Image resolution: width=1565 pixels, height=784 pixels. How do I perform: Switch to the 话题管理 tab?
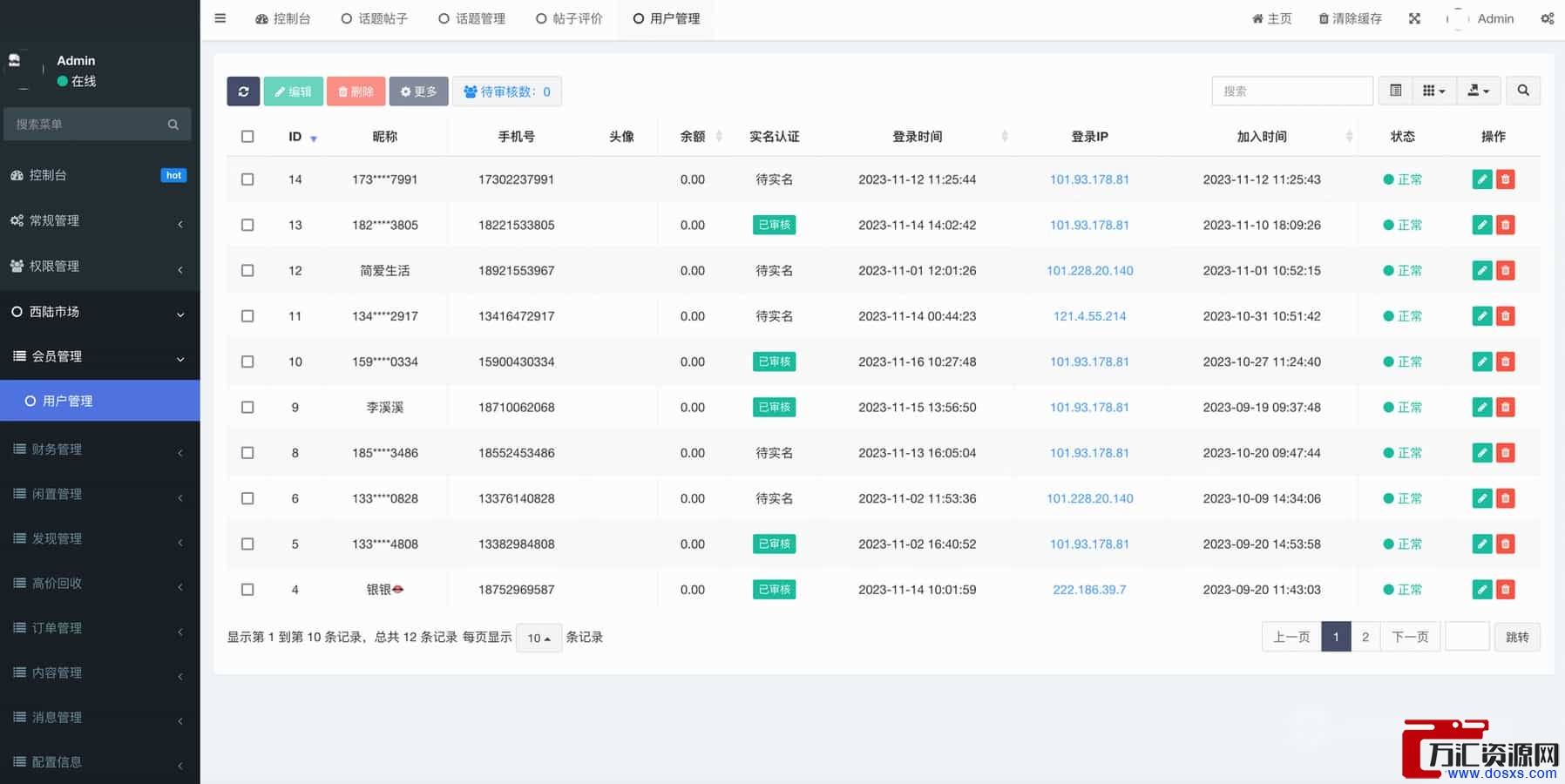point(471,18)
